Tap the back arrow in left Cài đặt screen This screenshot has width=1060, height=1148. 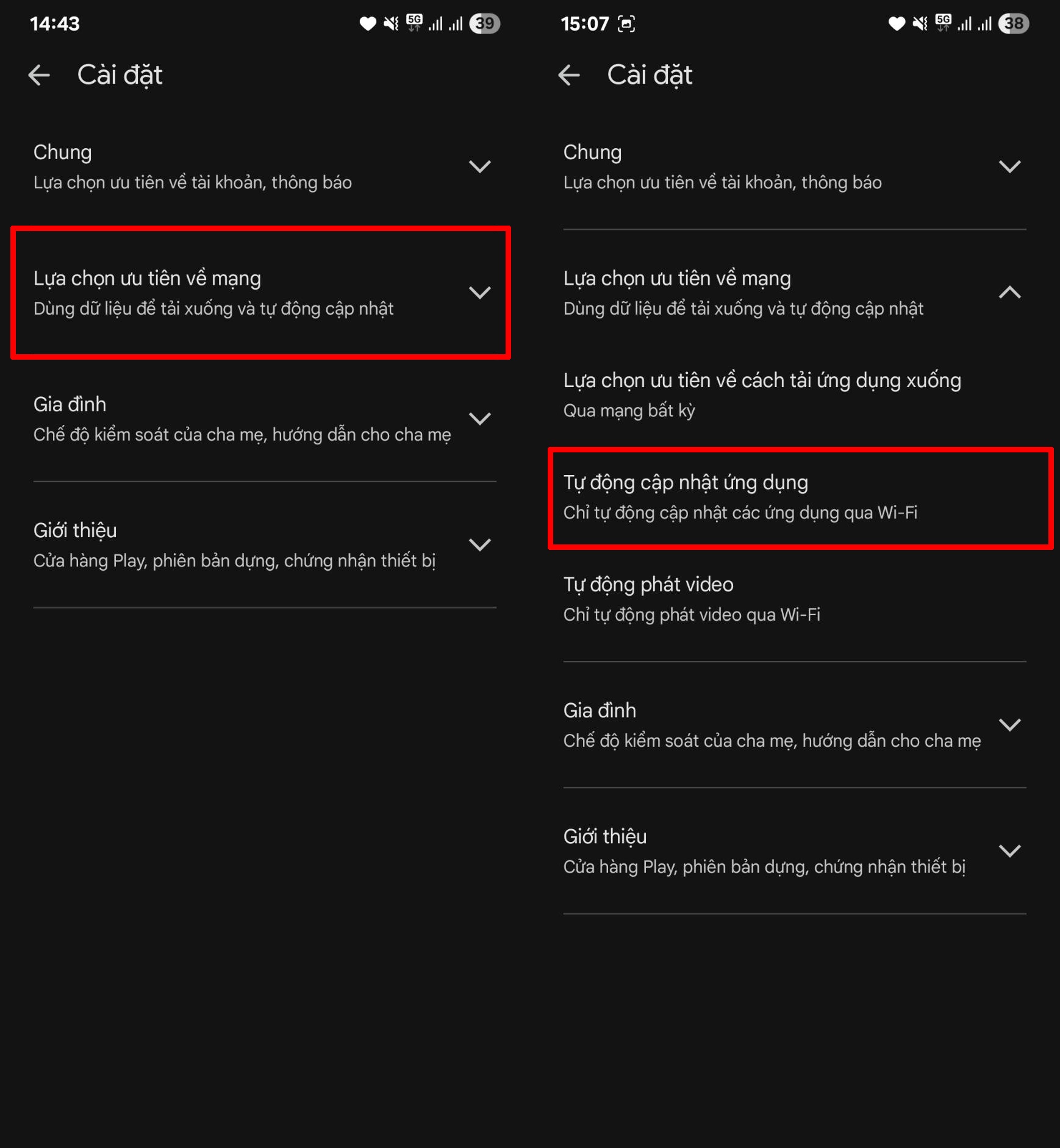click(x=39, y=76)
